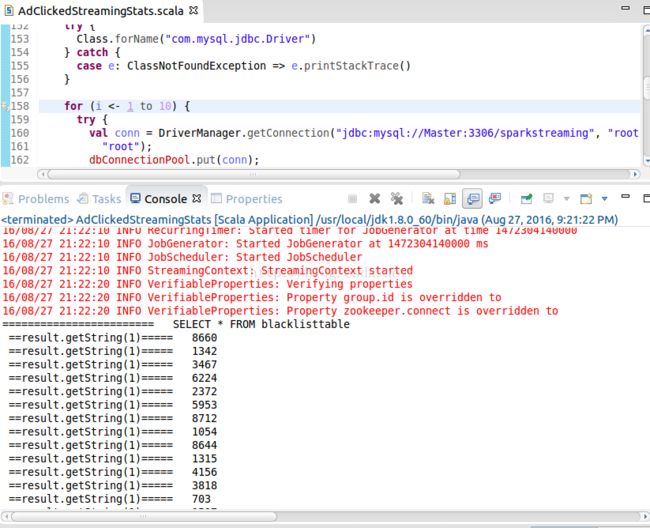Viewport: 650px width, 528px height.
Task: Click the jdbc:mysql://Master:3306/sparkstreaming string
Action: point(464,133)
